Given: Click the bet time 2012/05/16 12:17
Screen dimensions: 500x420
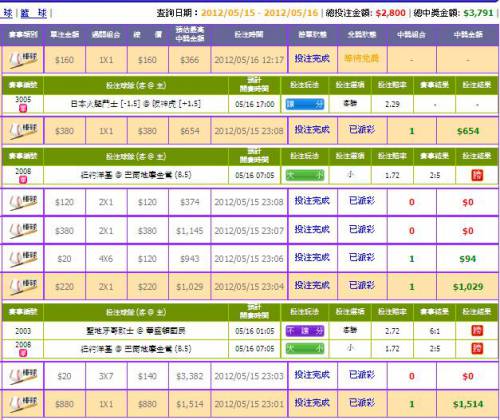Looking at the screenshot, I should point(249,60).
